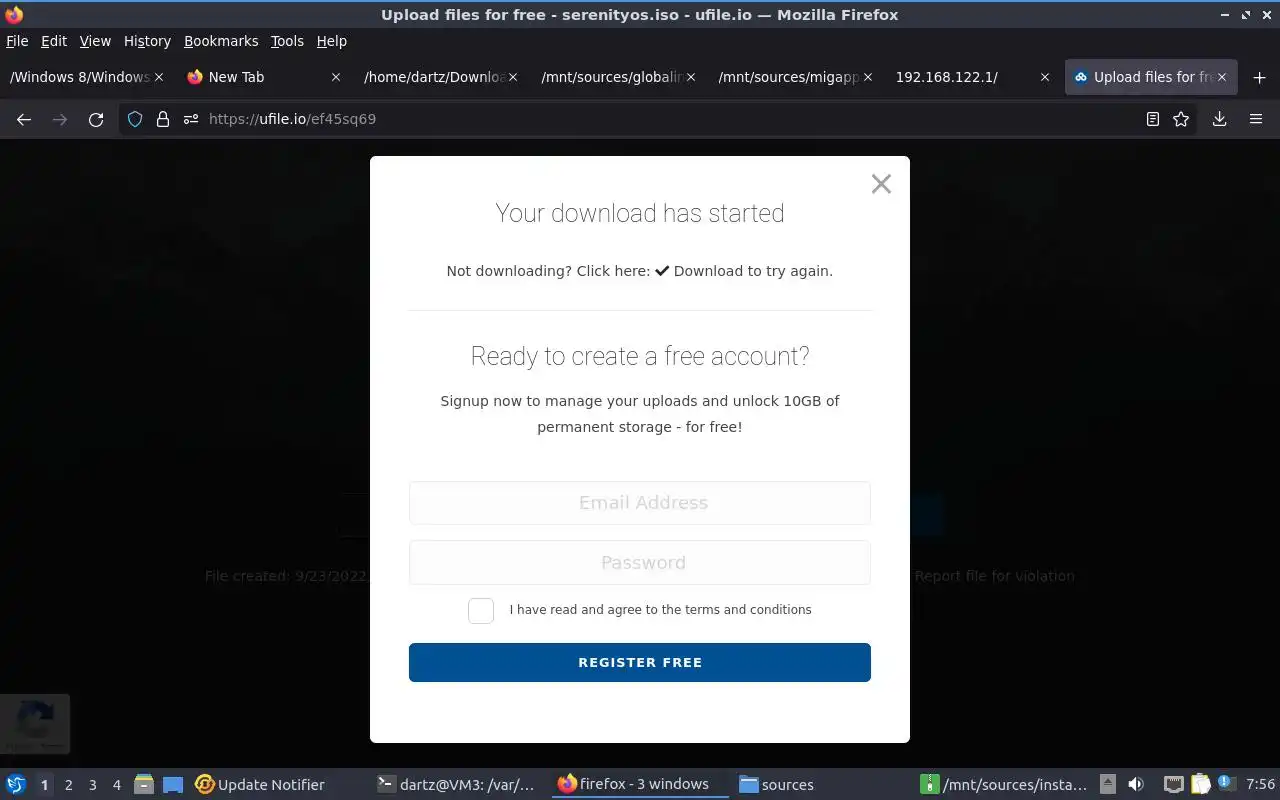Go back to previous page
Viewport: 1280px width, 800px height.
(x=24, y=119)
